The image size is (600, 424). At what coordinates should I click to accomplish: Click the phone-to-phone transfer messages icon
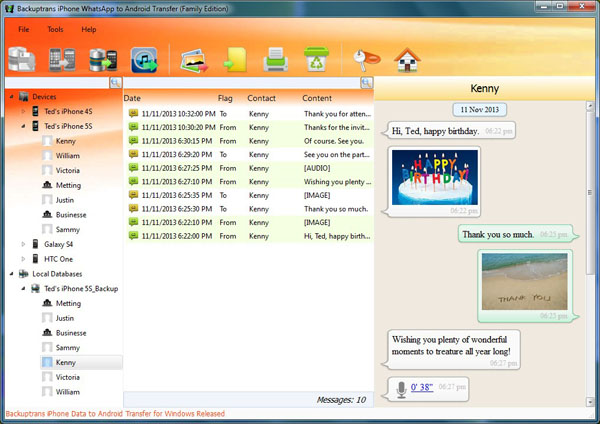coord(62,59)
